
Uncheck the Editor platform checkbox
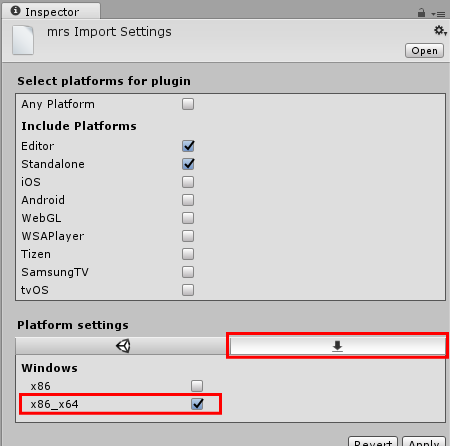click(188, 146)
